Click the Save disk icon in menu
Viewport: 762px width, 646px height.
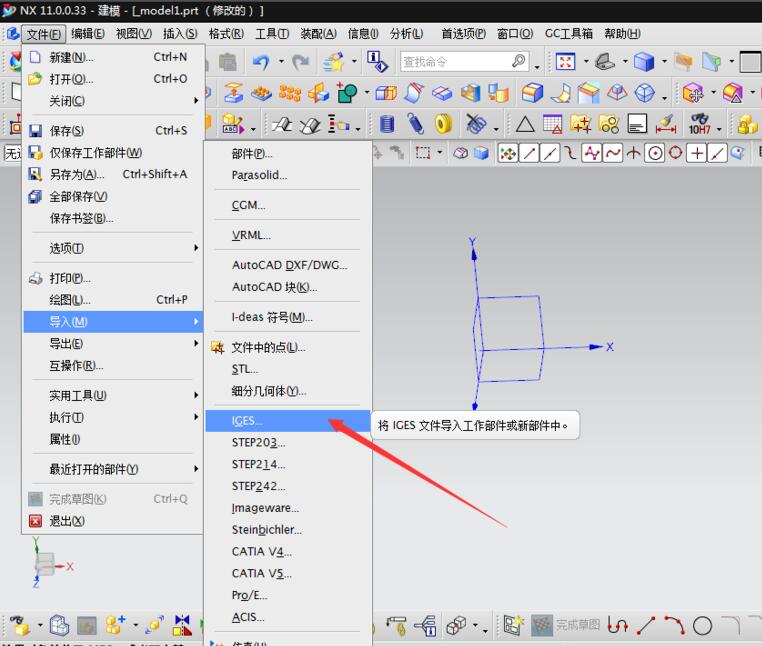point(35,130)
